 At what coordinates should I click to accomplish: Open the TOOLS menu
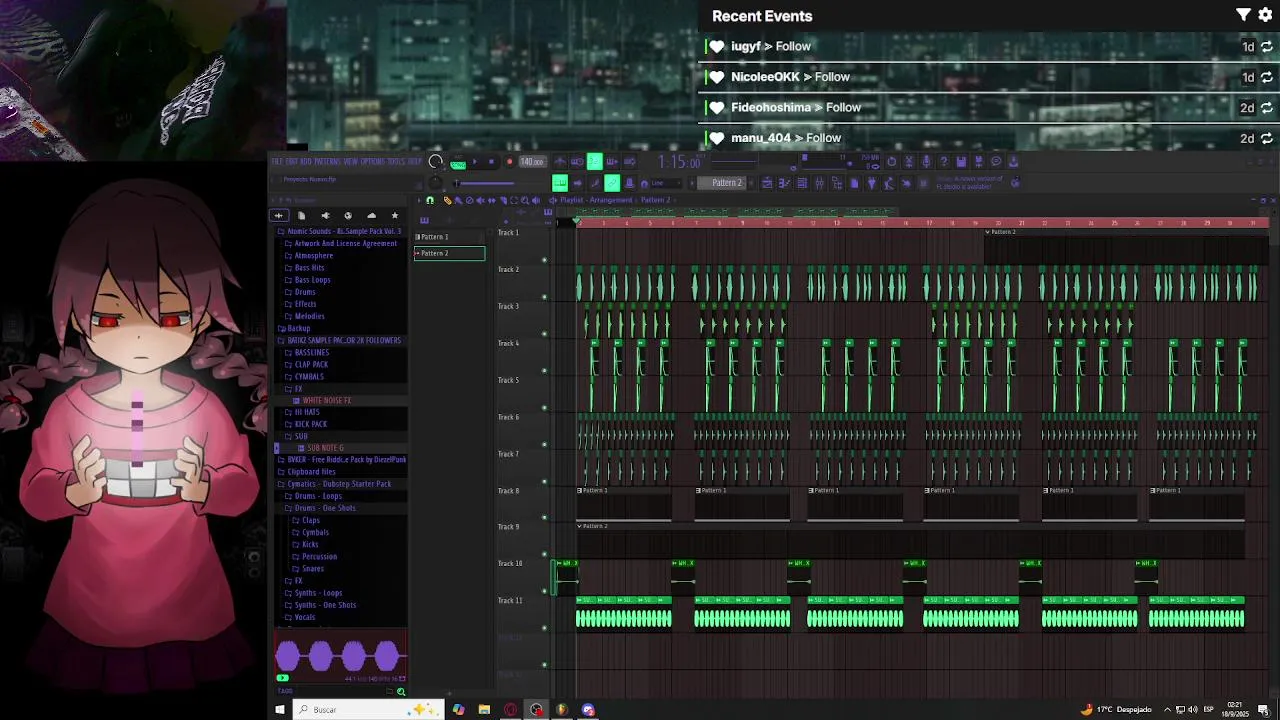pyautogui.click(x=396, y=161)
